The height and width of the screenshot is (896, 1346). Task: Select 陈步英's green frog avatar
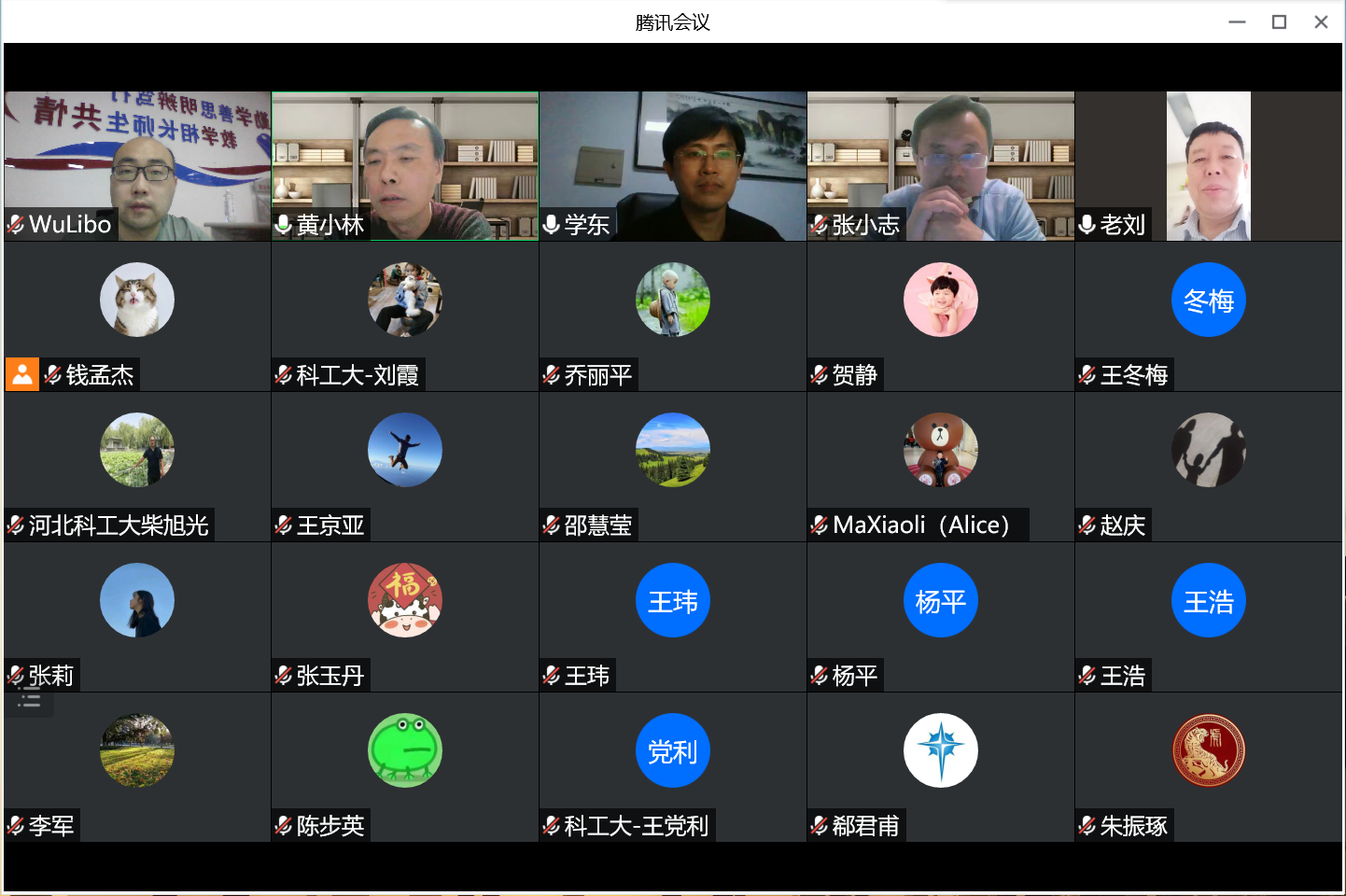[404, 750]
